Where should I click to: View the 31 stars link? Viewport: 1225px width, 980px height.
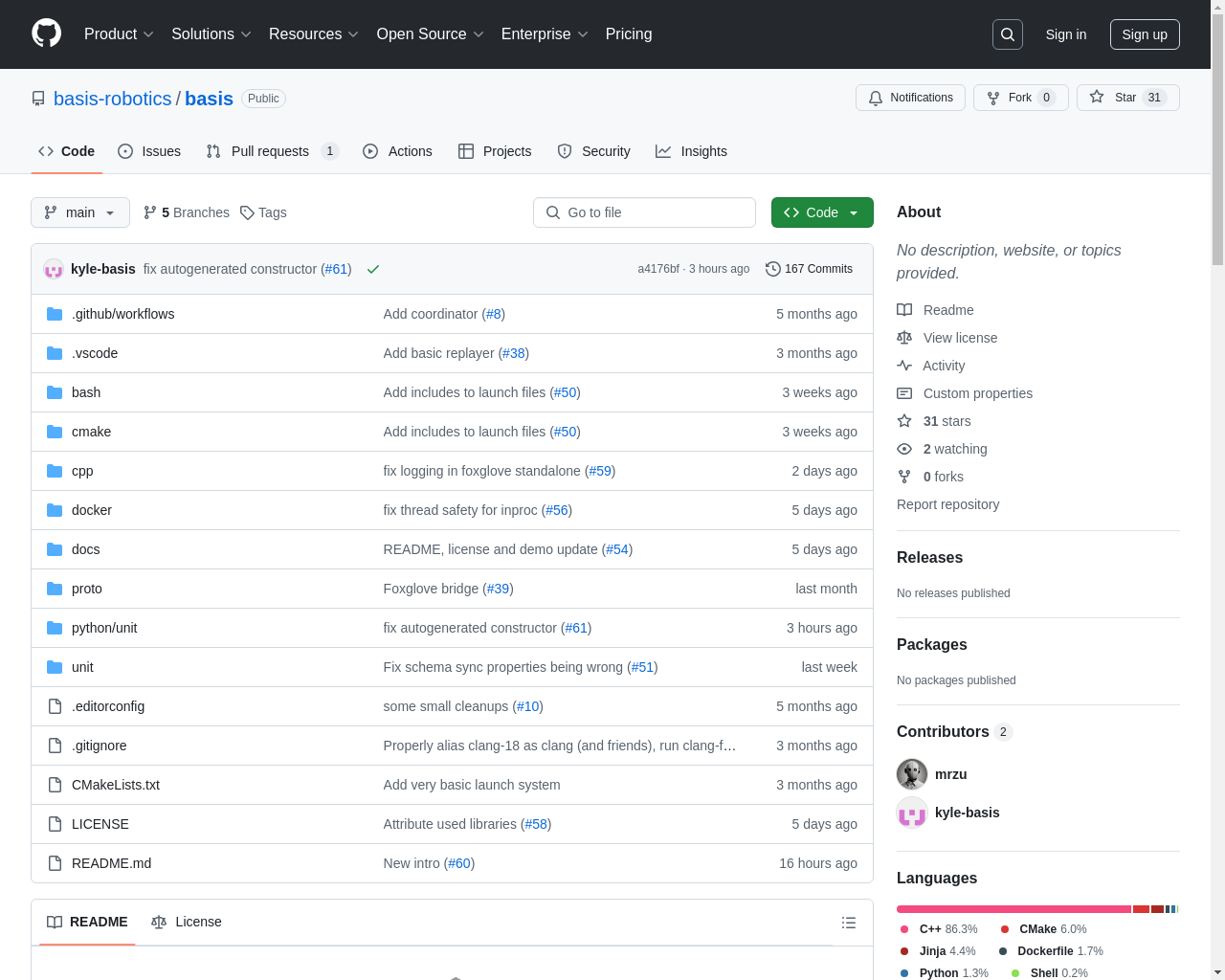(934, 421)
